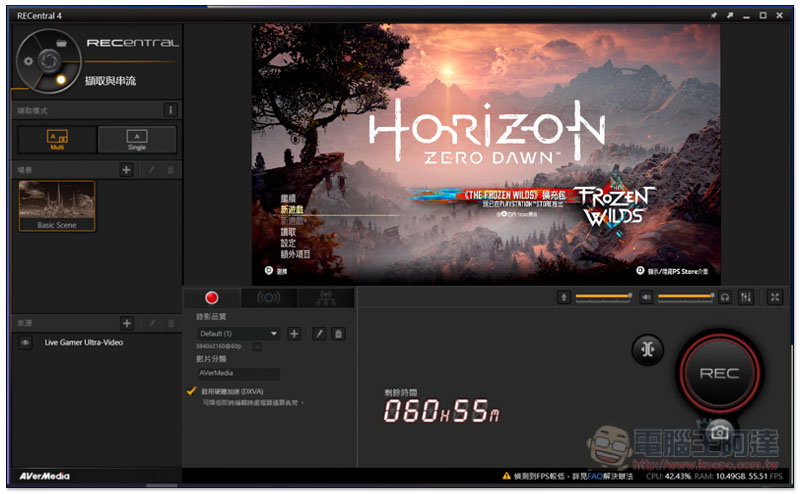
Task: Click the AVerMedia video category field
Action: click(x=238, y=373)
